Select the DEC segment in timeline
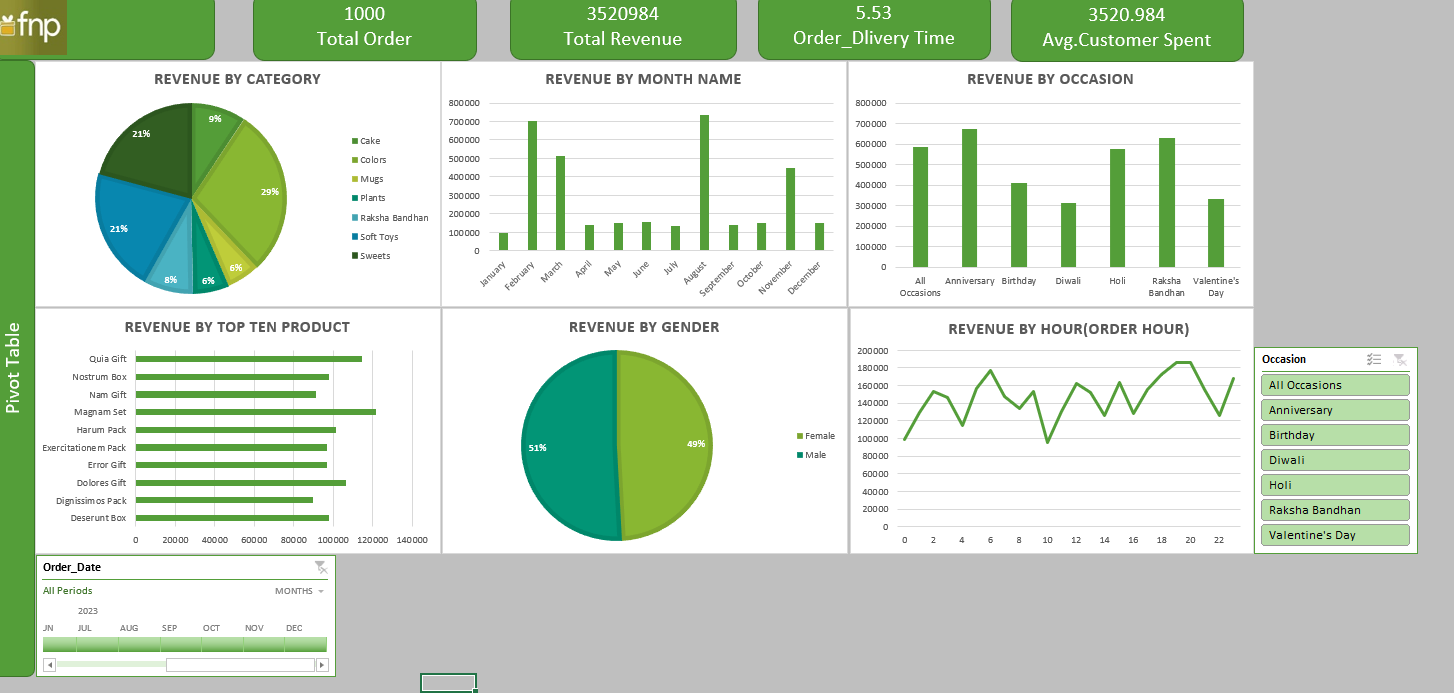Viewport: 1454px width, 693px height. (x=306, y=644)
